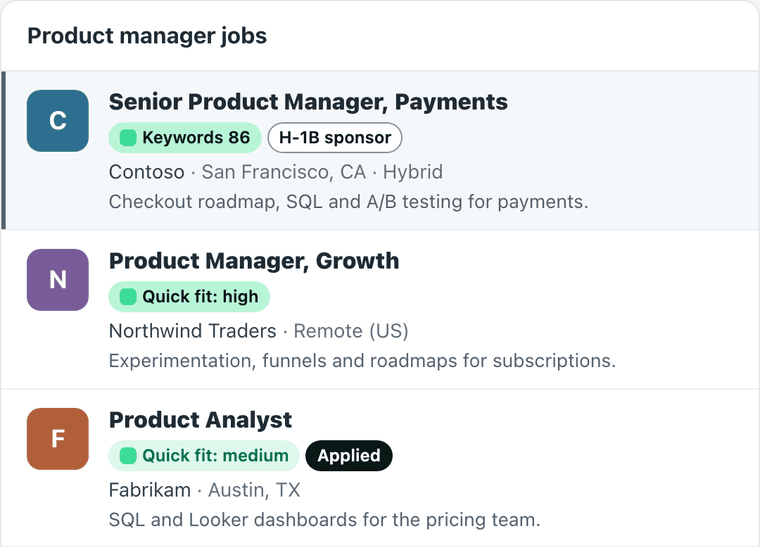The image size is (760, 547).
Task: Click the H-1B sponsor tag
Action: coord(335,138)
